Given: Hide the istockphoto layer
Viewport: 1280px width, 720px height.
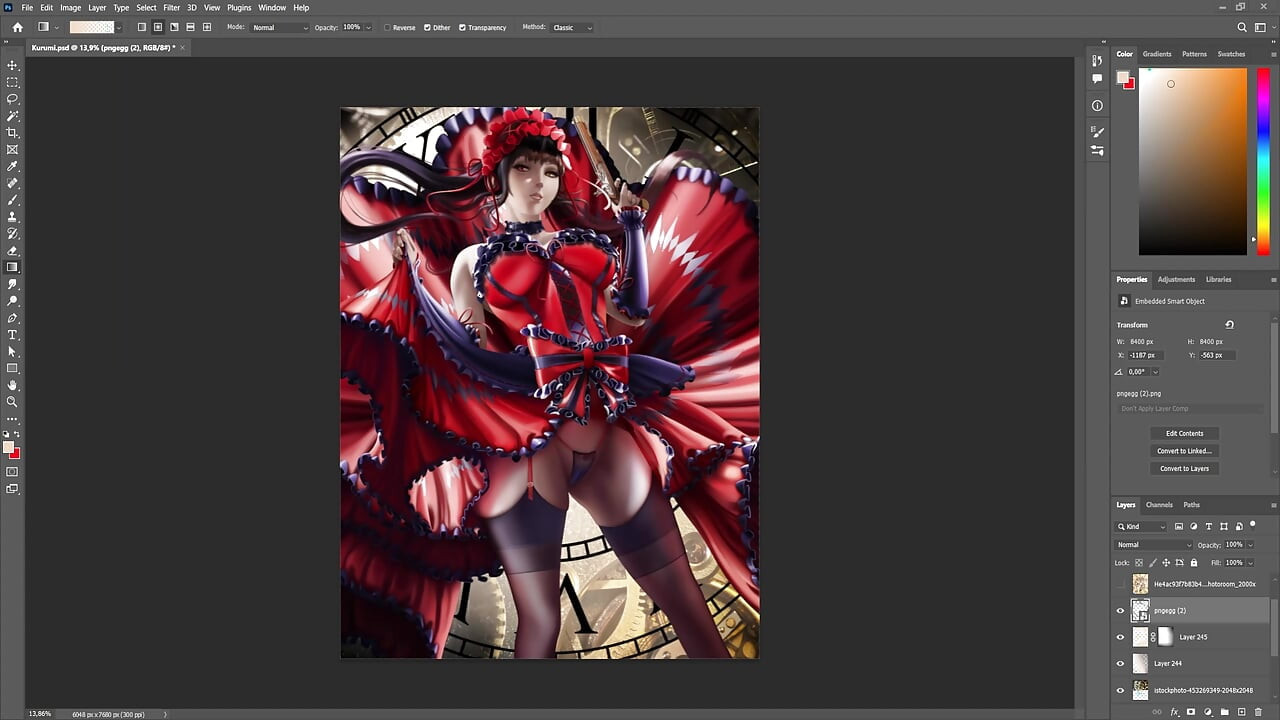Looking at the screenshot, I should point(1120,690).
